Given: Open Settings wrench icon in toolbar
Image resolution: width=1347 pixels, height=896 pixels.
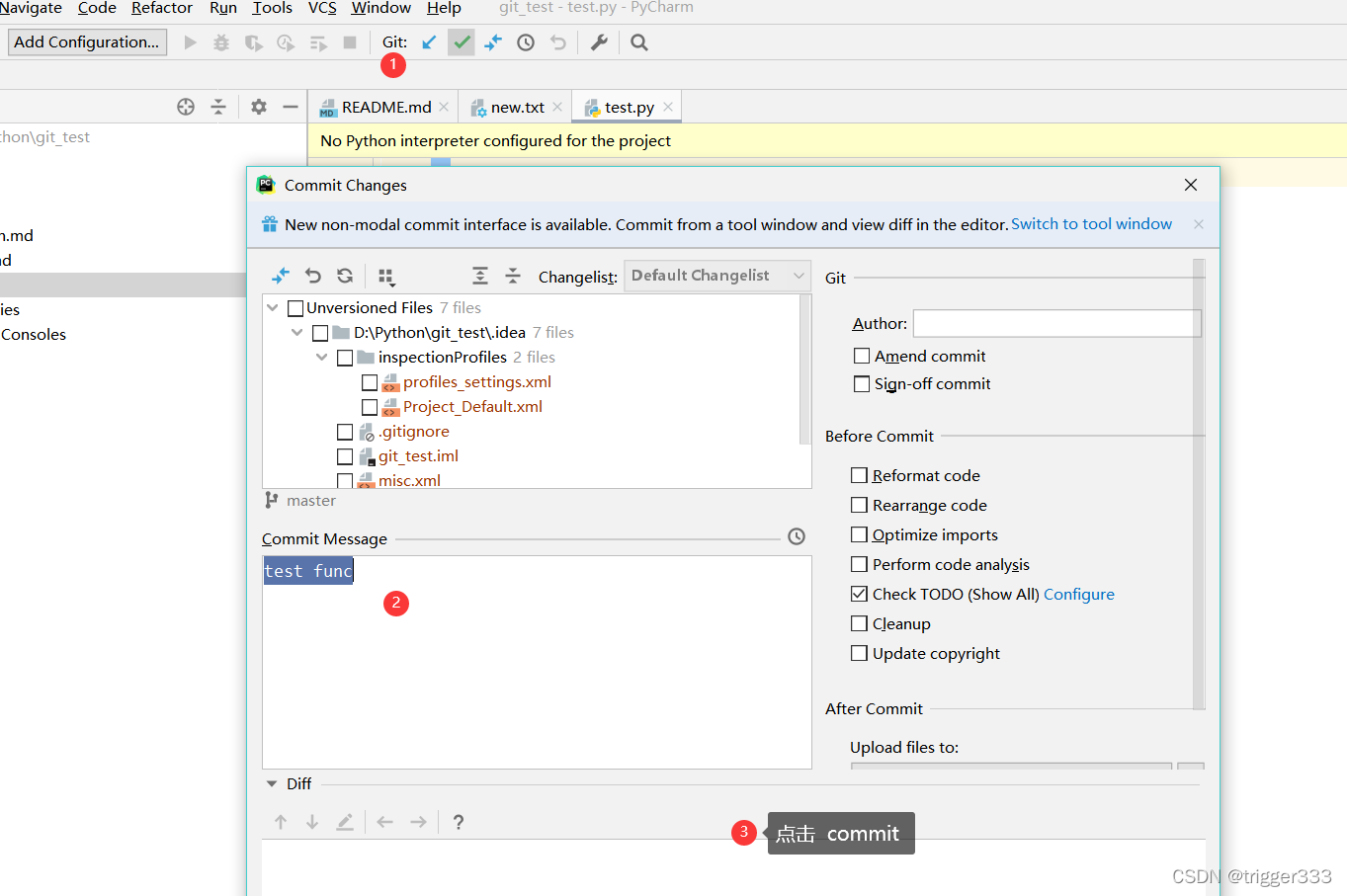Looking at the screenshot, I should point(599,42).
